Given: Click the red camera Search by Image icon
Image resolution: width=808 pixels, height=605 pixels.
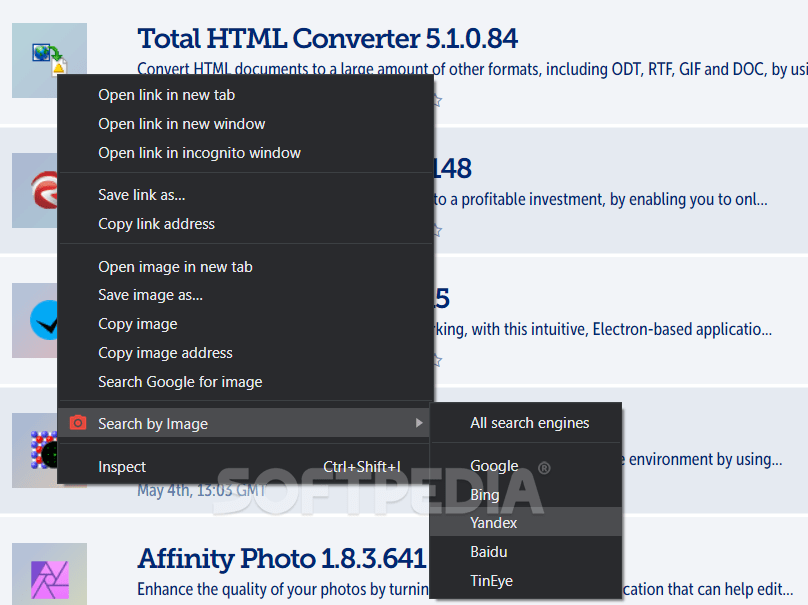Looking at the screenshot, I should click(78, 423).
